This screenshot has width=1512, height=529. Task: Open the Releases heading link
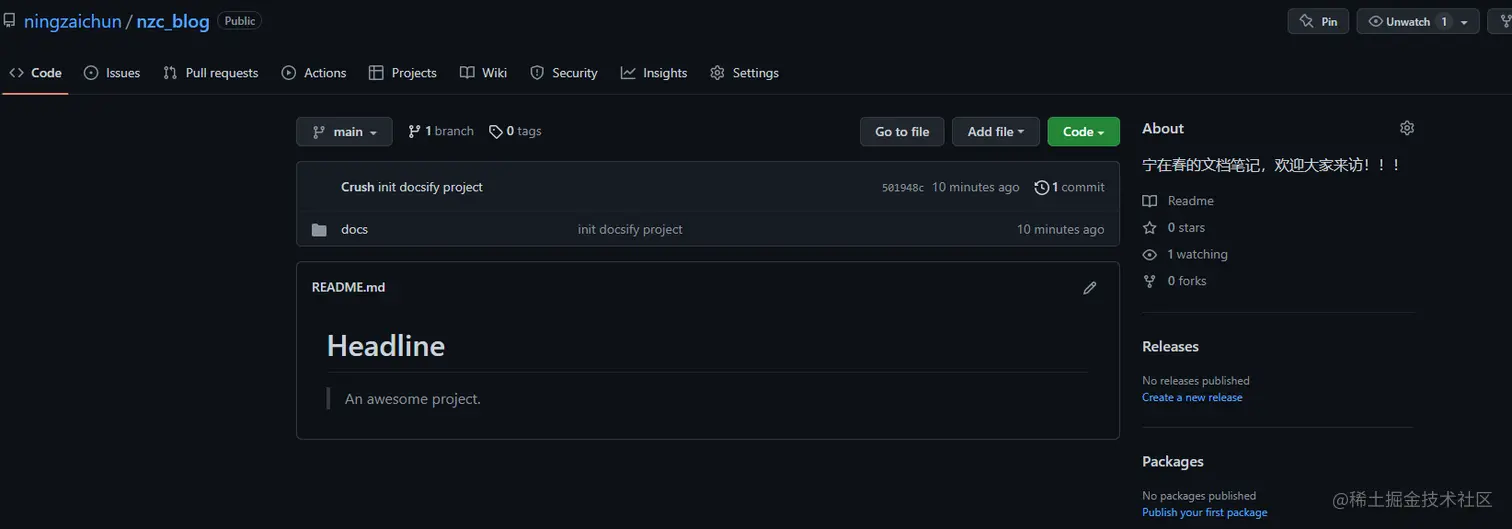click(x=1170, y=347)
